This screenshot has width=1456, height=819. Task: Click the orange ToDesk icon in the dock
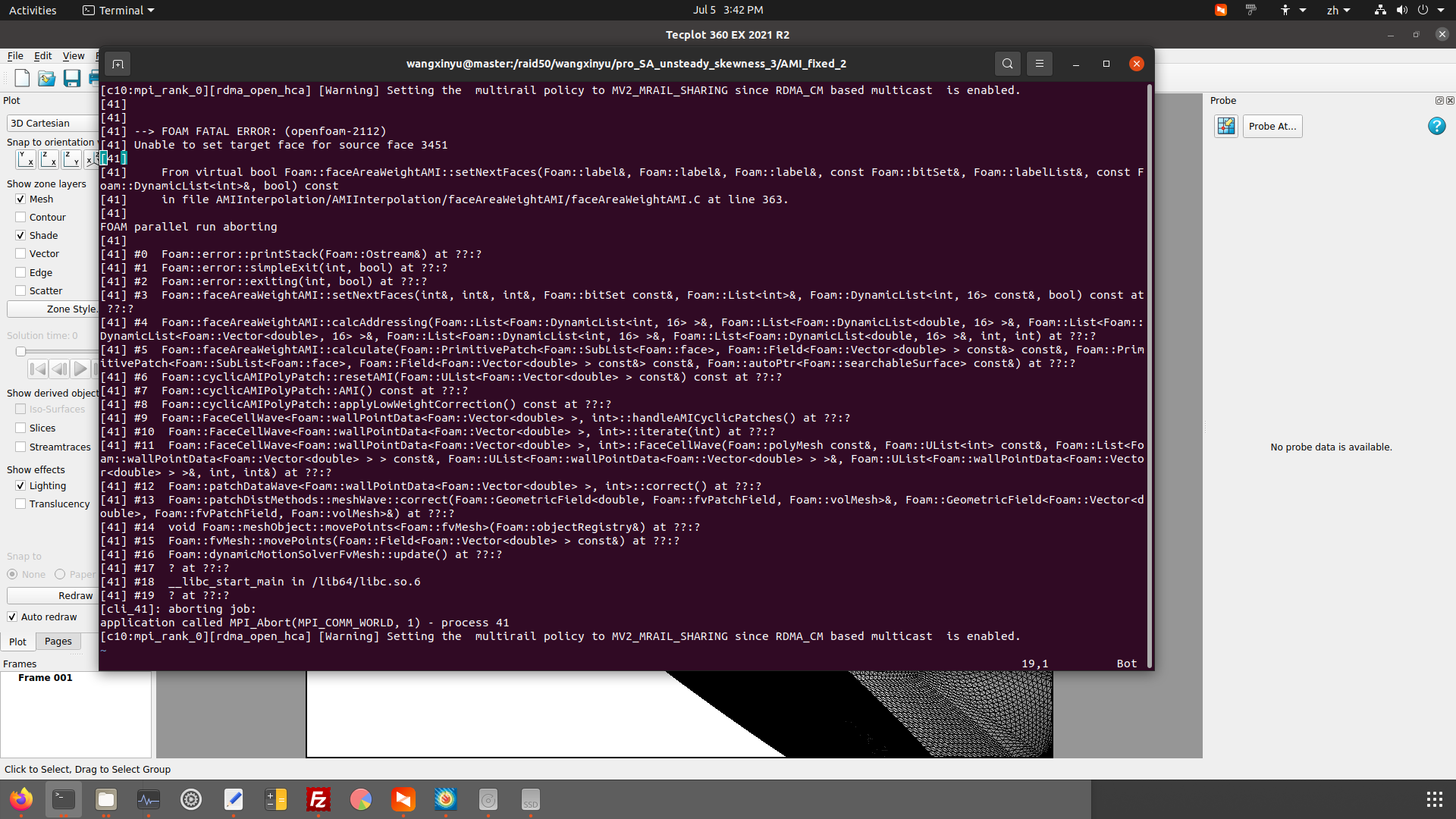(x=403, y=799)
